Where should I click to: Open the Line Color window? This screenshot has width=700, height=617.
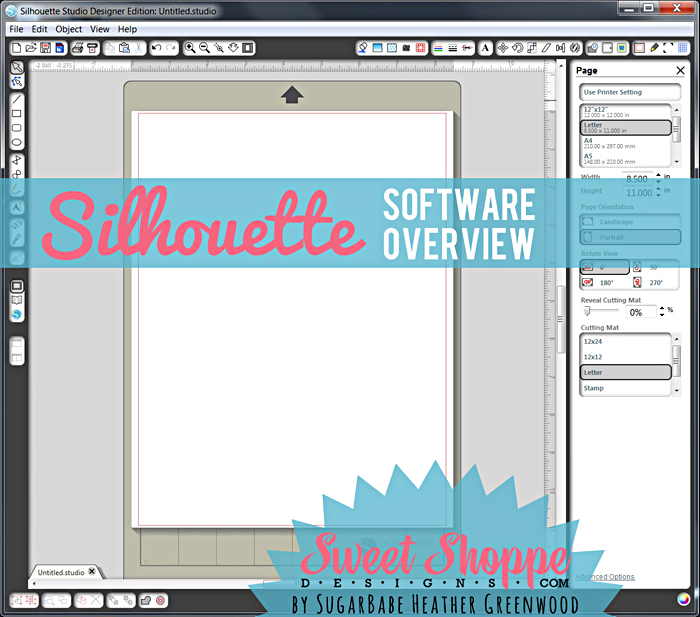tap(438, 48)
